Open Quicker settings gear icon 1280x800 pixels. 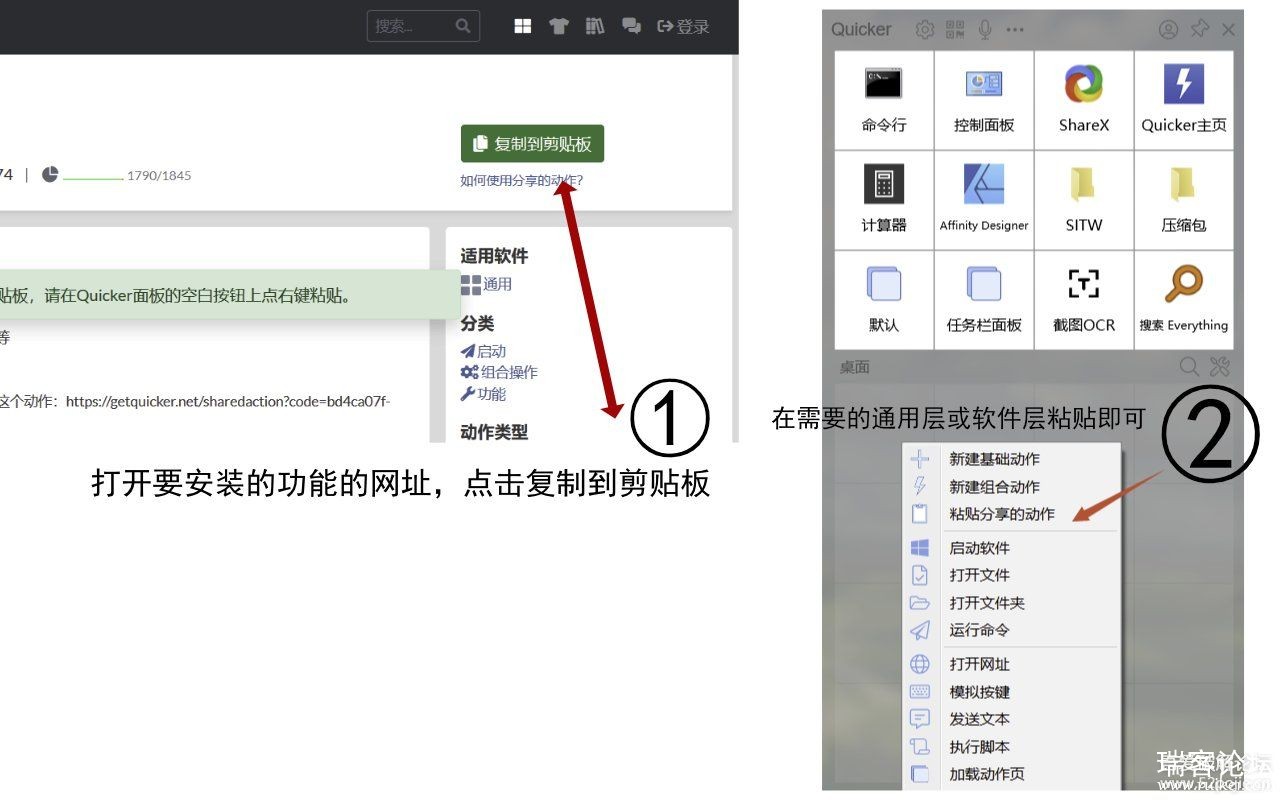coord(925,30)
